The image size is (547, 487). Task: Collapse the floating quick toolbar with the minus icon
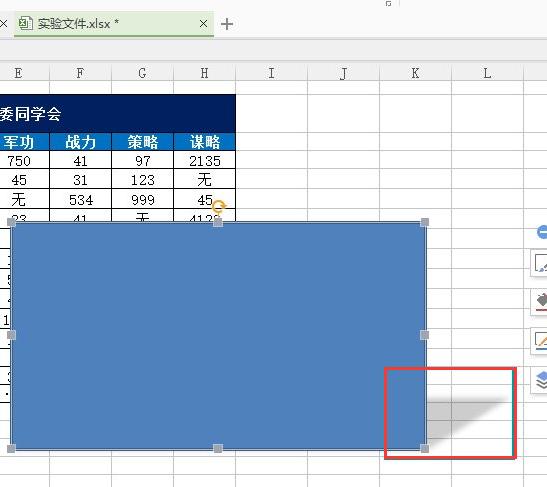tap(542, 232)
